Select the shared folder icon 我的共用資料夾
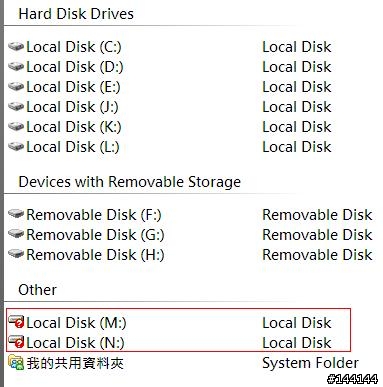This screenshot has width=383, height=387. click(x=16, y=362)
